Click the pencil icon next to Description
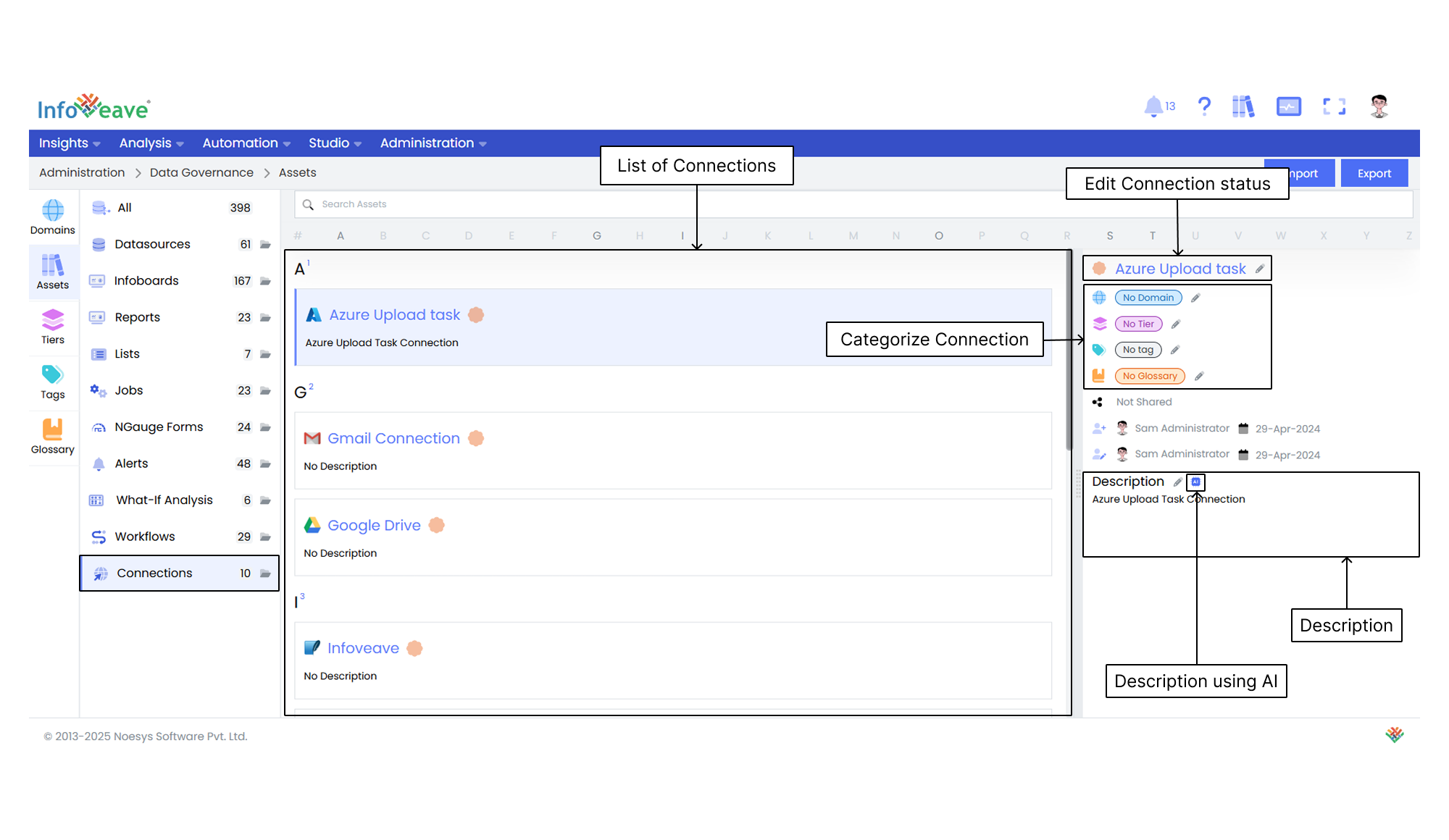This screenshot has width=1449, height=840. coord(1178,482)
